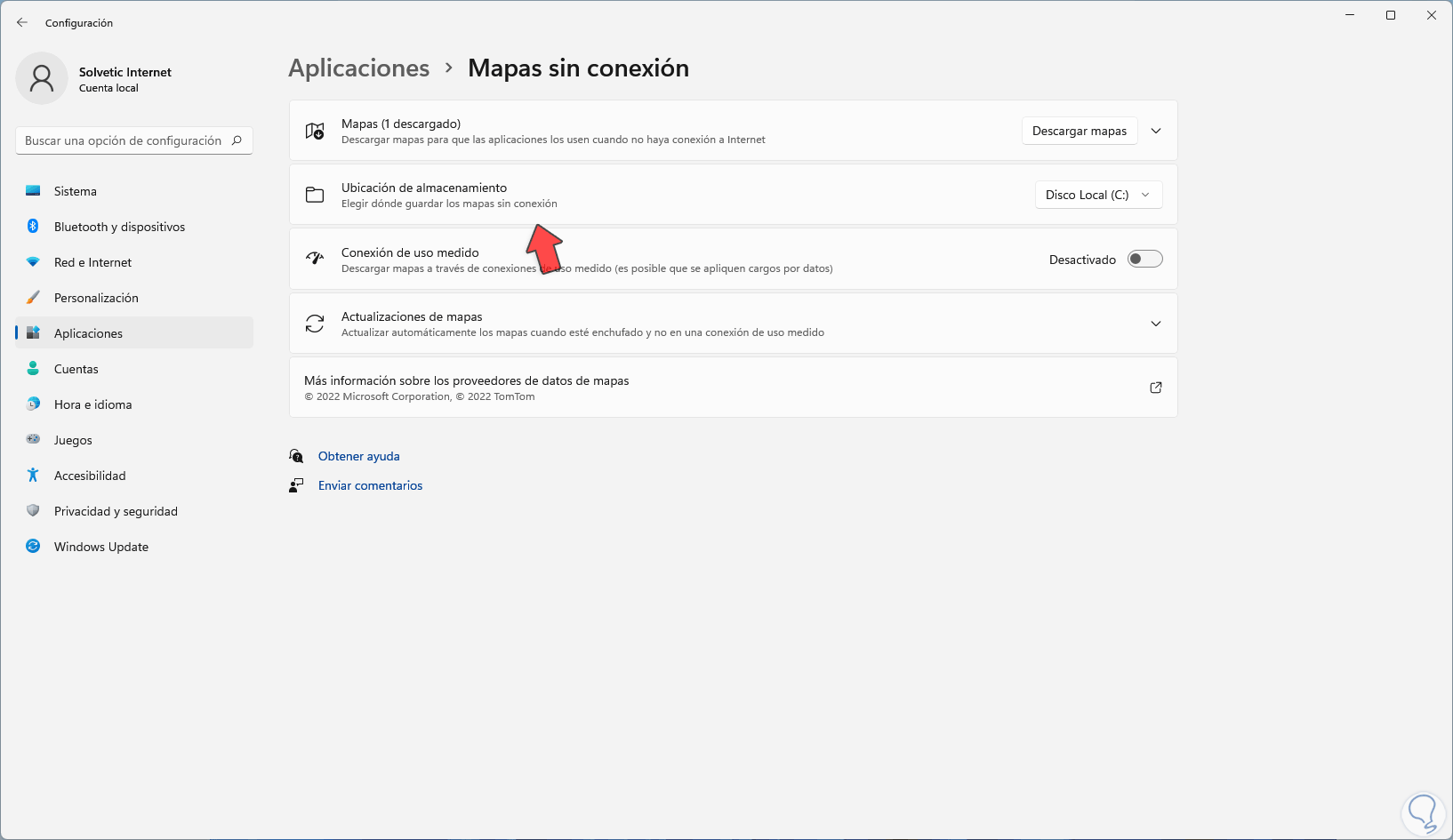The height and width of the screenshot is (840, 1453).
Task: Click the Solvetic Internet user avatar icon
Action: tap(42, 78)
